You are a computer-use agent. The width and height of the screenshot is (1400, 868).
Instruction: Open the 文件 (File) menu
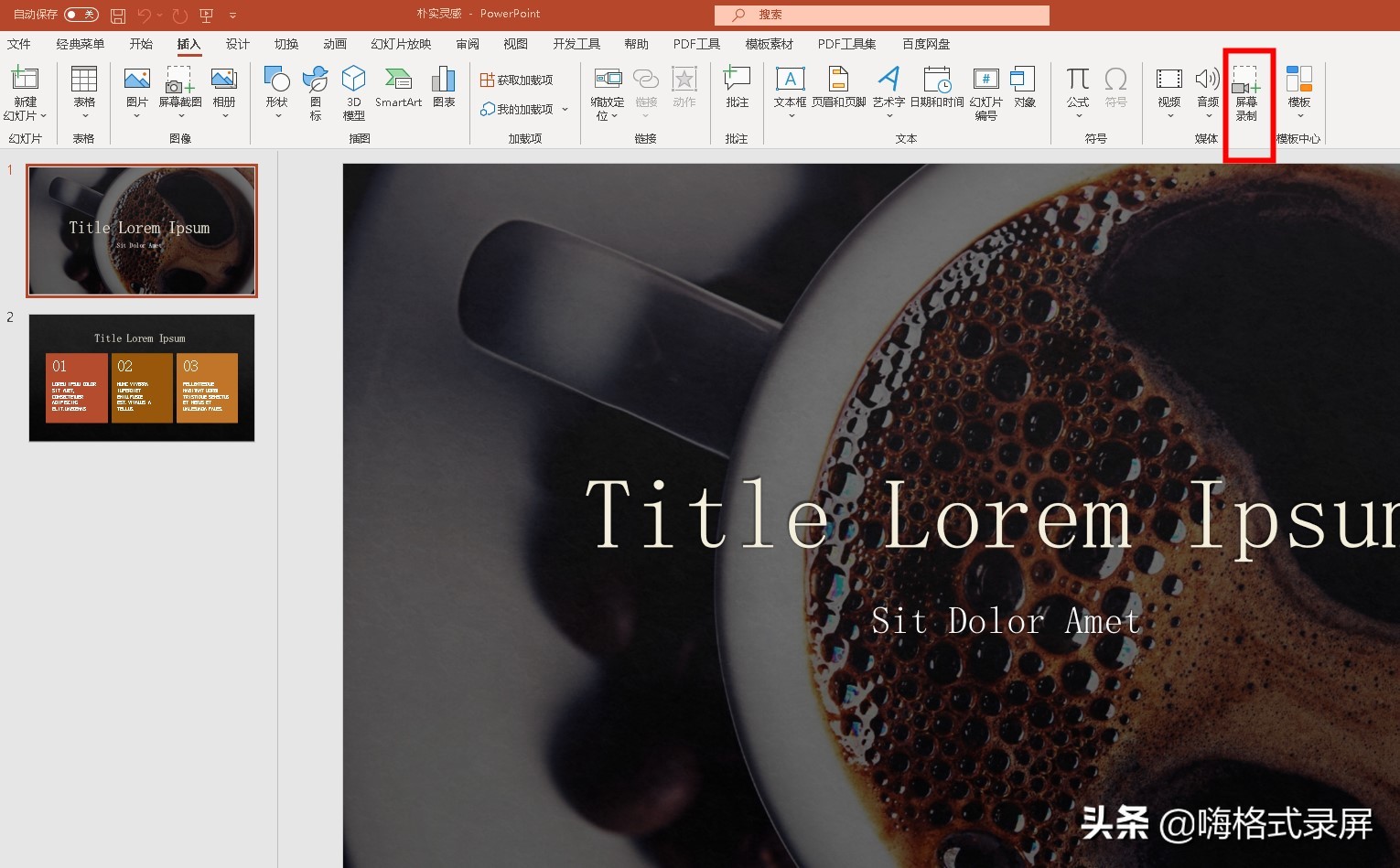tap(19, 44)
